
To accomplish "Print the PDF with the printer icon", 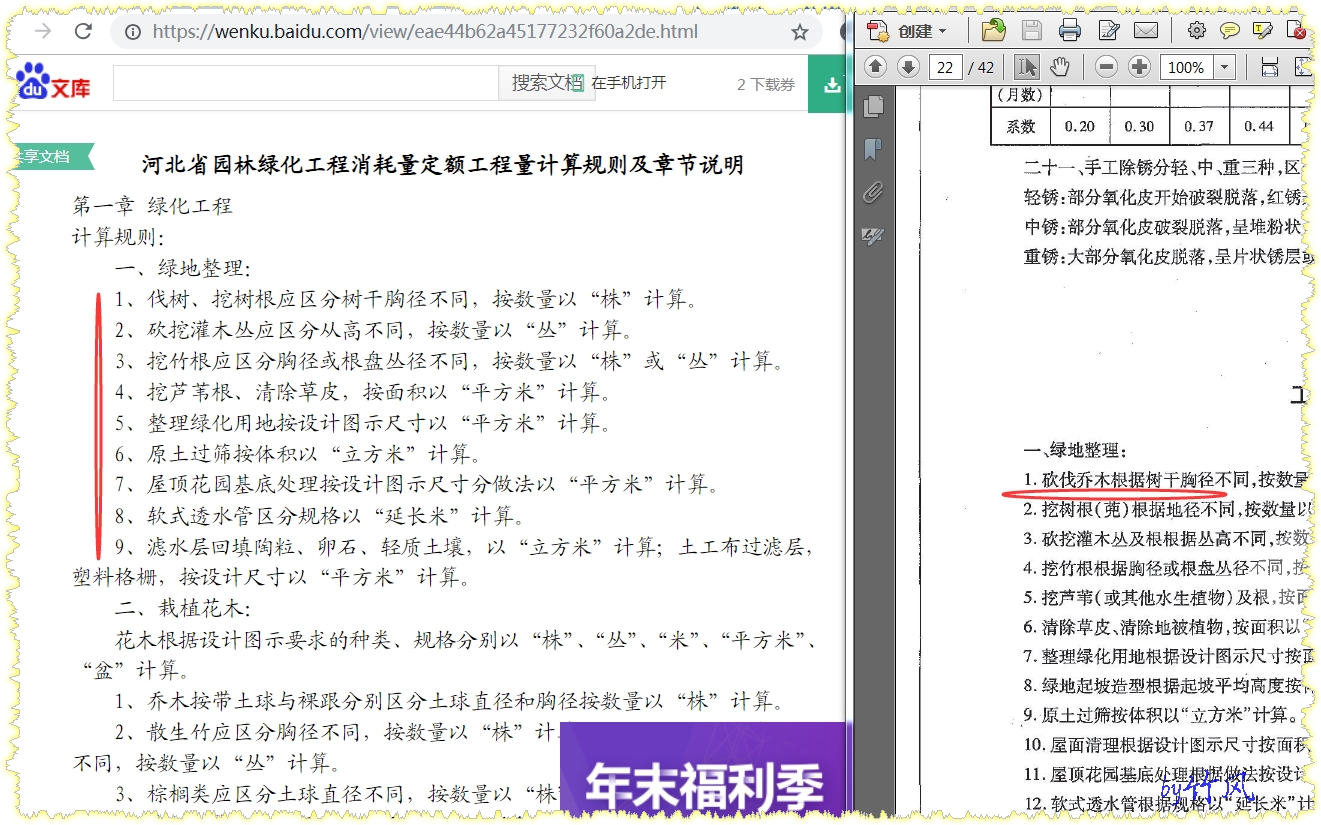I will pyautogui.click(x=1069, y=30).
